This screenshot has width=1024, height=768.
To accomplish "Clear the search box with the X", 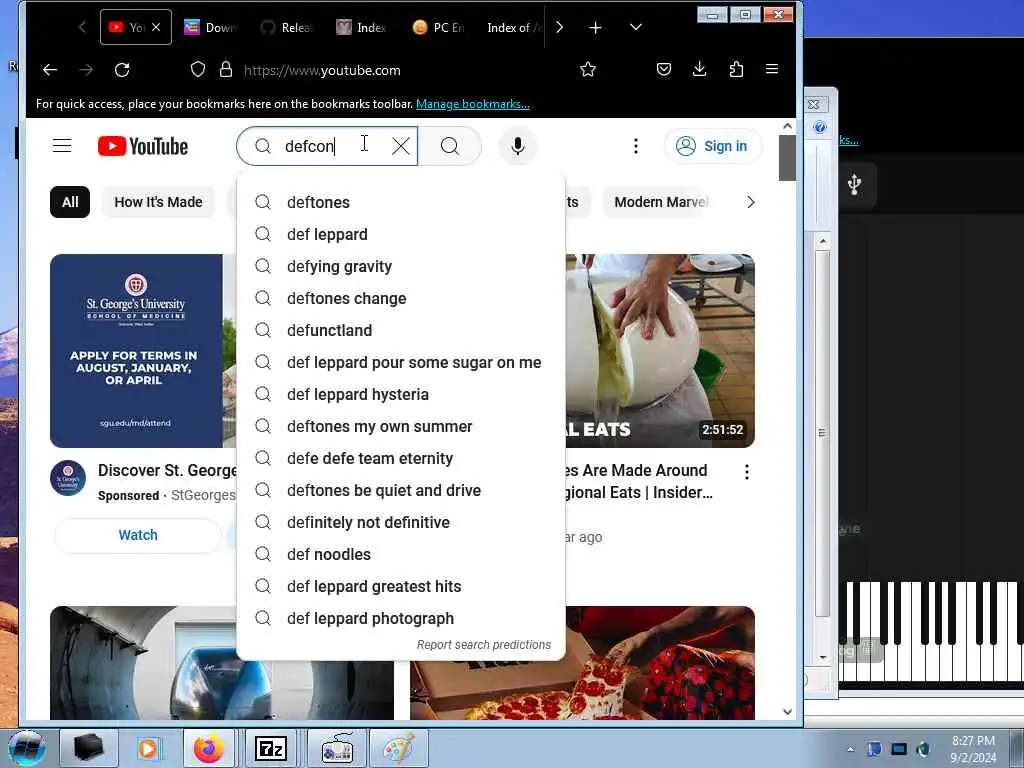I will pos(401,146).
